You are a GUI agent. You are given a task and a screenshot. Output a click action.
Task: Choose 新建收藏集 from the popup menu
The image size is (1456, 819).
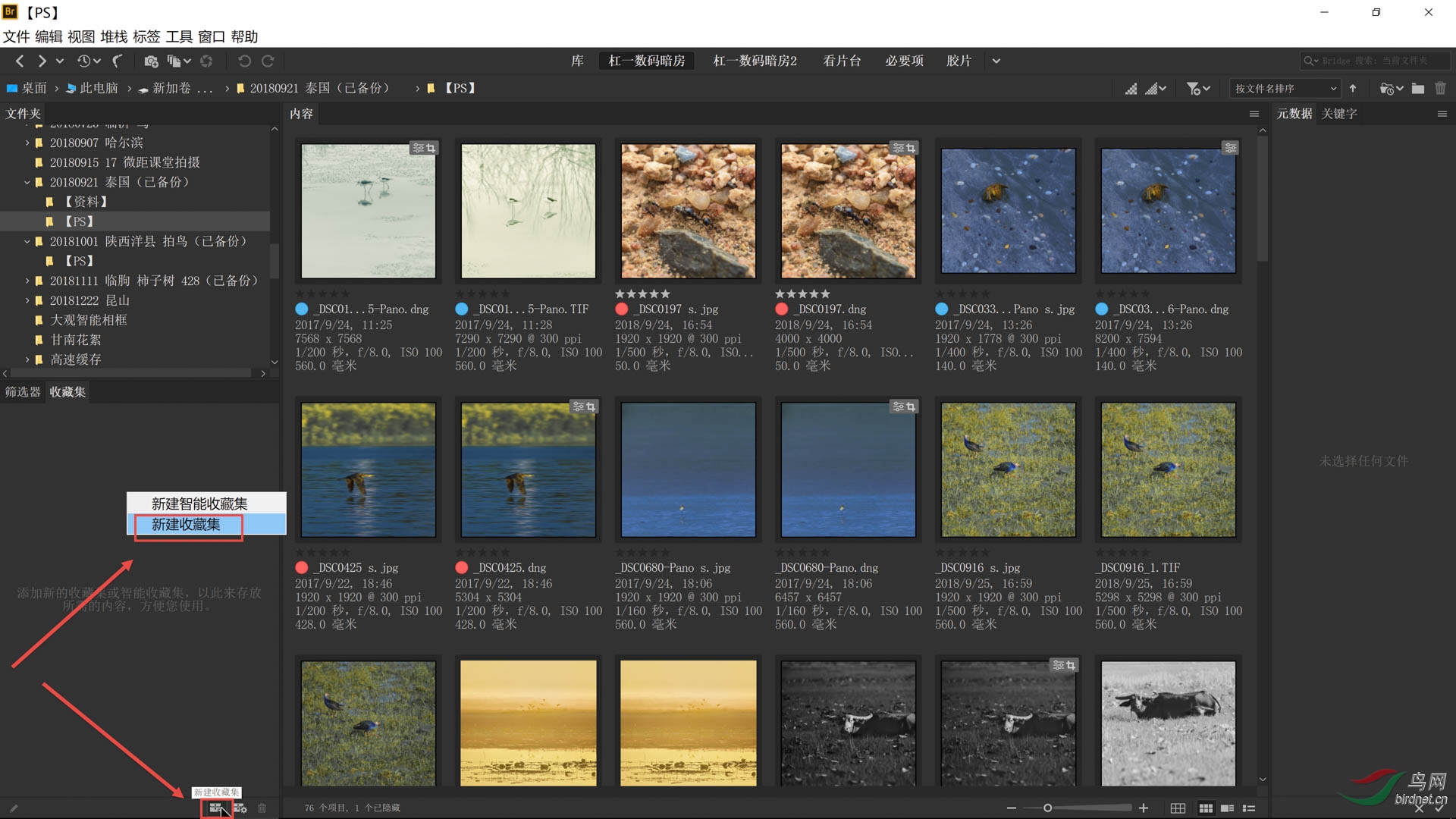(x=187, y=525)
